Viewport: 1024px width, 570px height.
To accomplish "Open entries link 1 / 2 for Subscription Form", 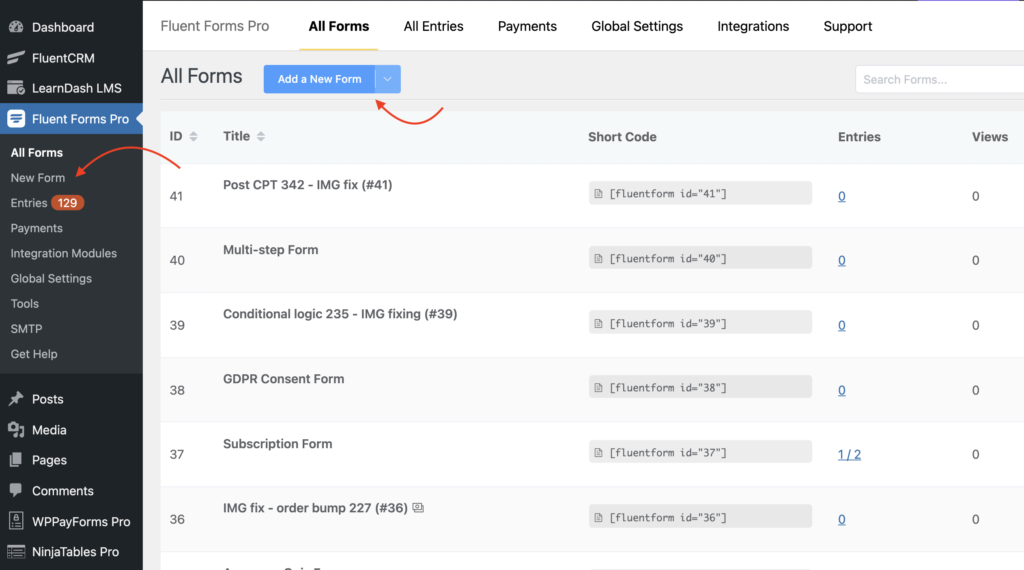I will (x=849, y=454).
